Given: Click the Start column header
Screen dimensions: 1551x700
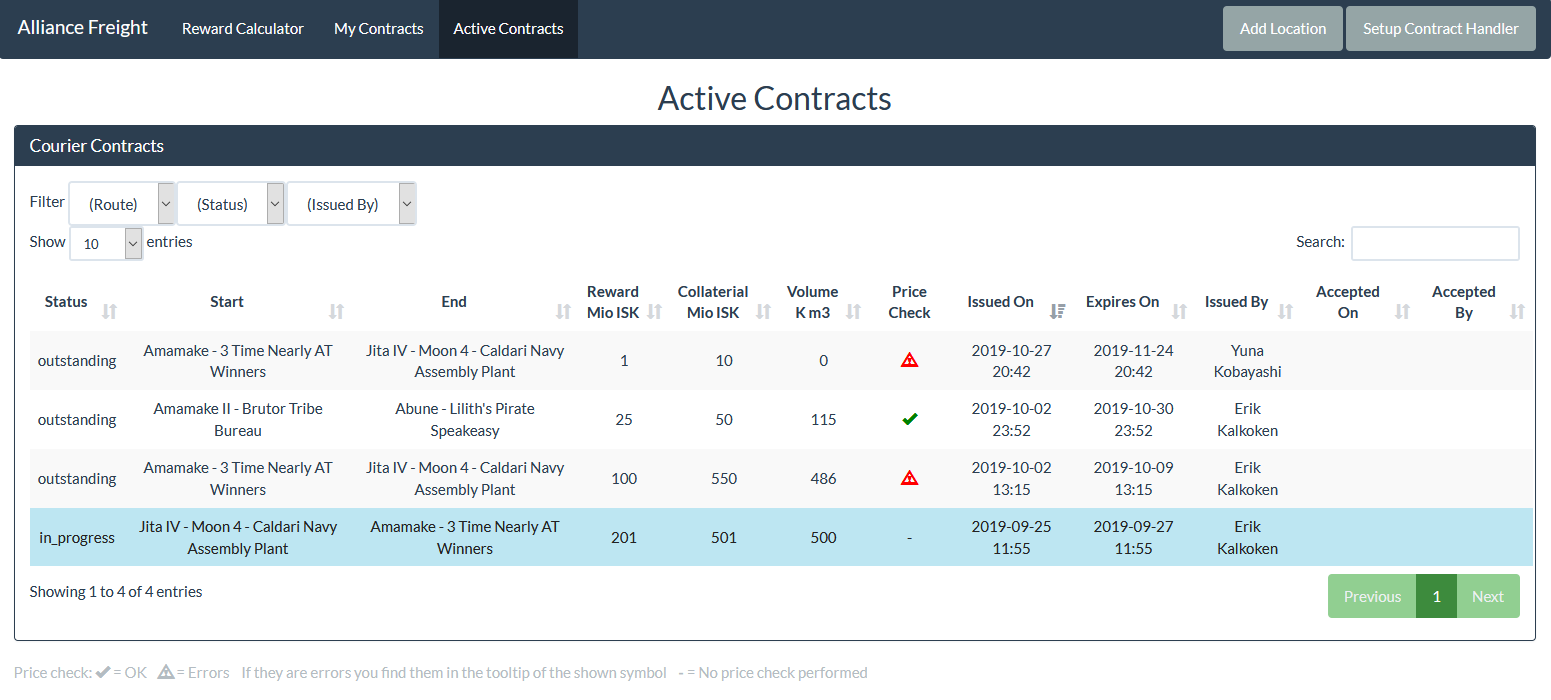Looking at the screenshot, I should (227, 302).
